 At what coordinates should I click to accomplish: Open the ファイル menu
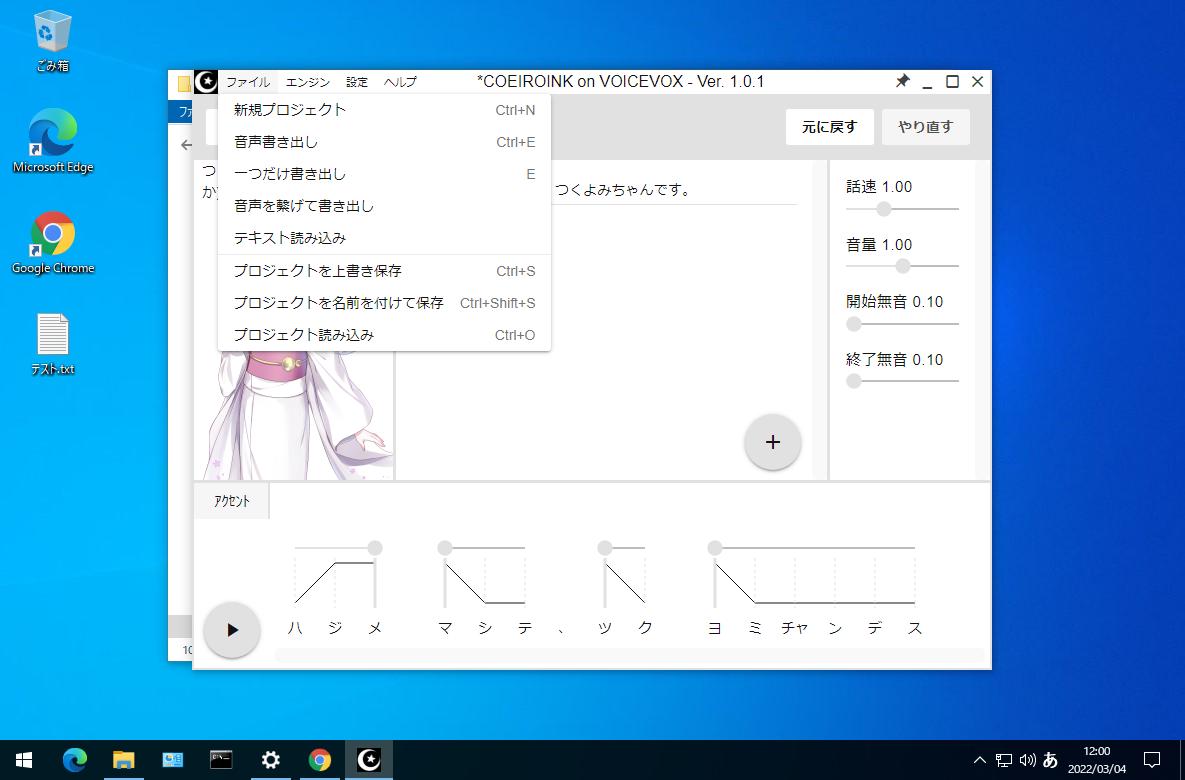point(248,82)
